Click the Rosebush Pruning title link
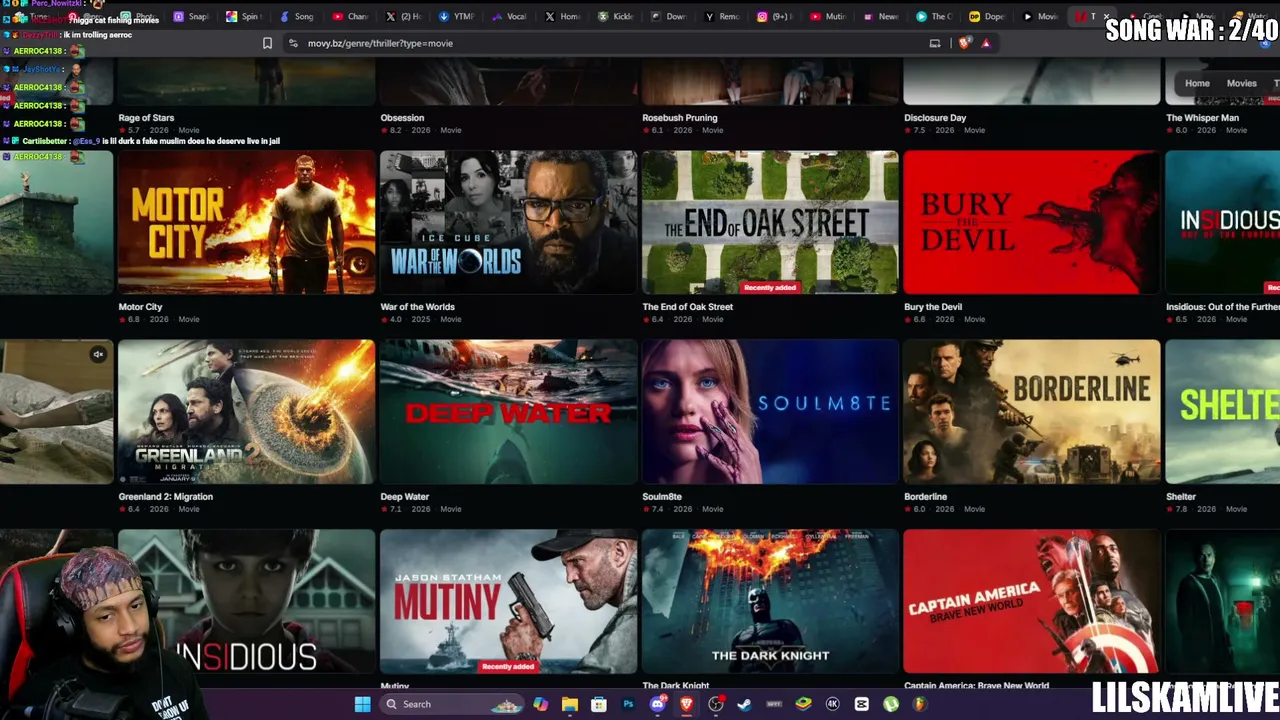Screen dimensions: 1280x720 click(680, 118)
